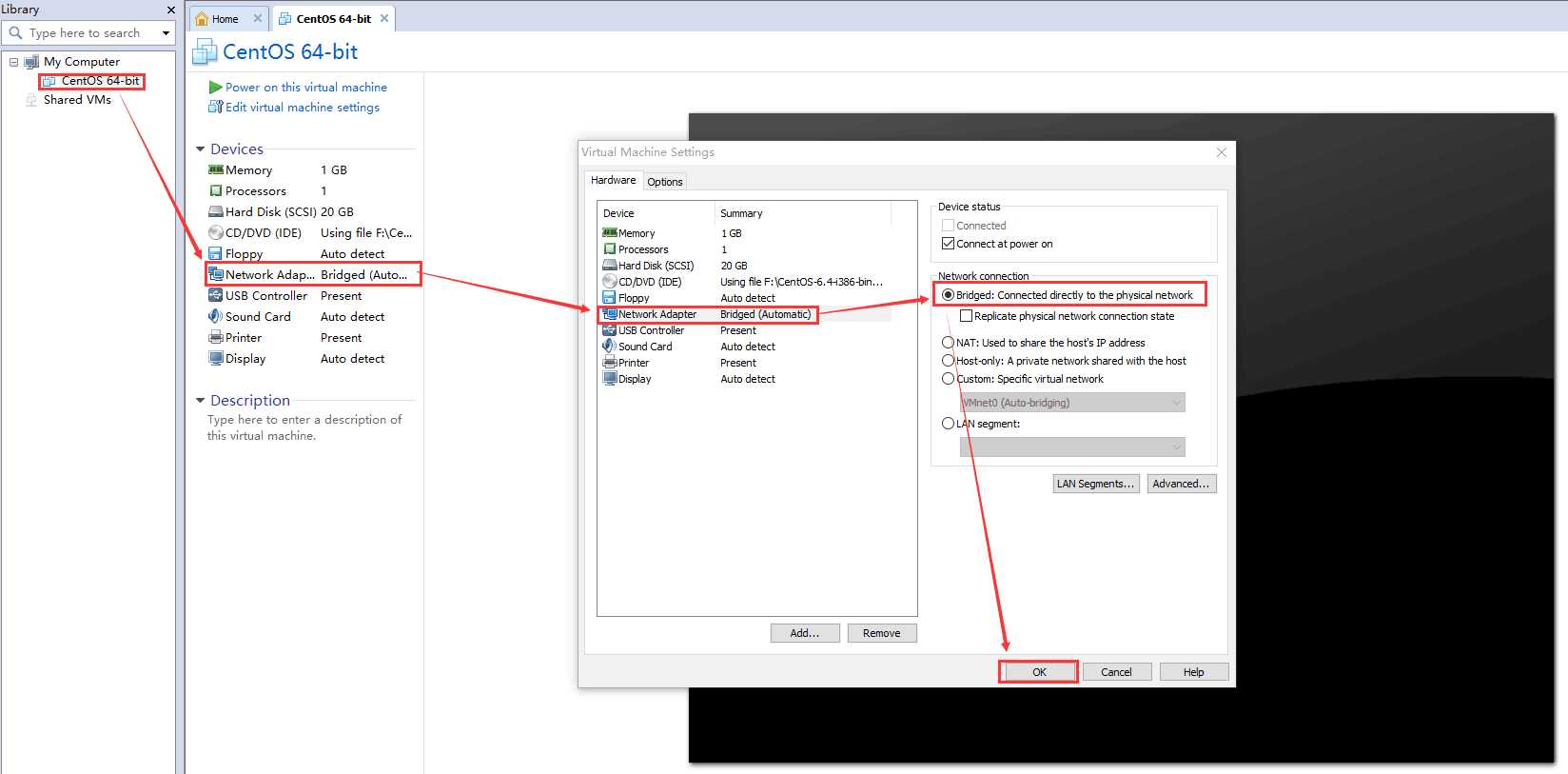Click Display icon in settings hardware list
Image resolution: width=1568 pixels, height=774 pixels.
(x=610, y=379)
